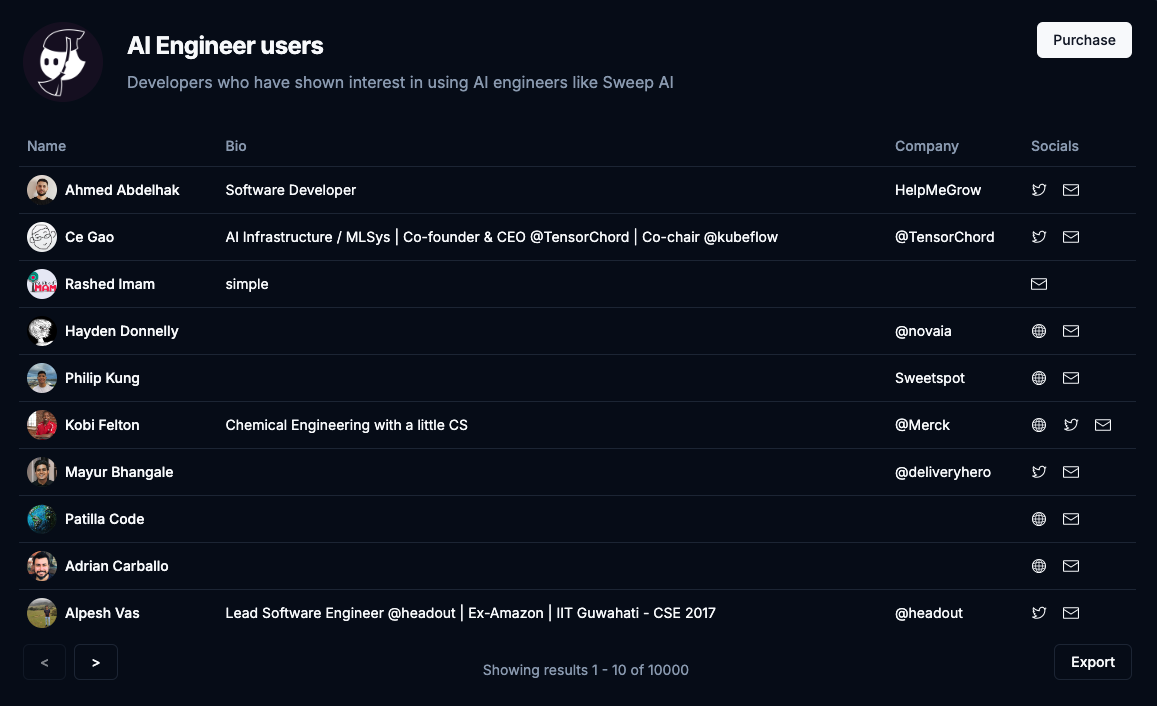
Task: Click Patilla Code's email icon
Action: point(1071,519)
